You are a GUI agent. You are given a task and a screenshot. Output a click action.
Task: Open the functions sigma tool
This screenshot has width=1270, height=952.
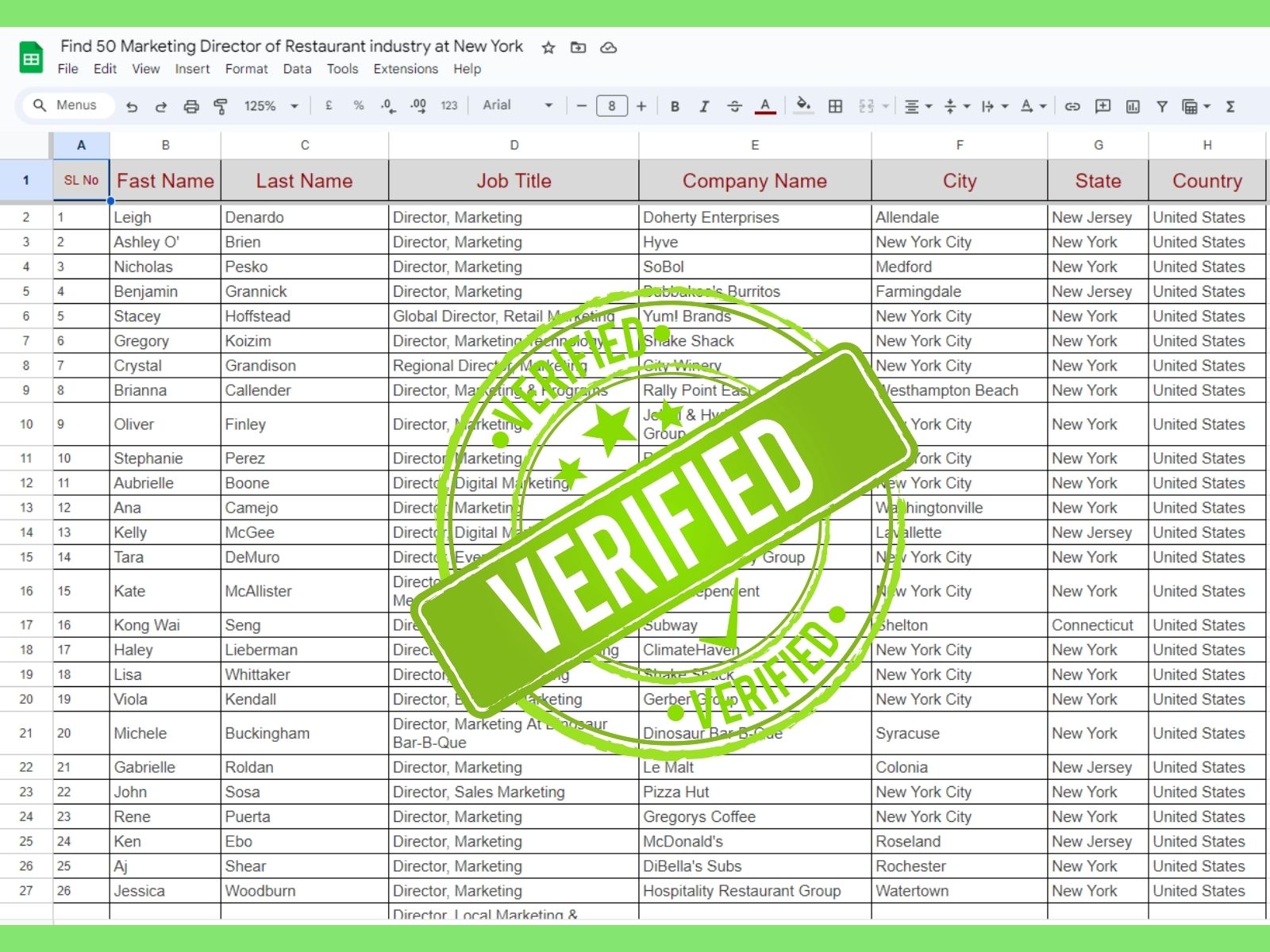click(1230, 106)
